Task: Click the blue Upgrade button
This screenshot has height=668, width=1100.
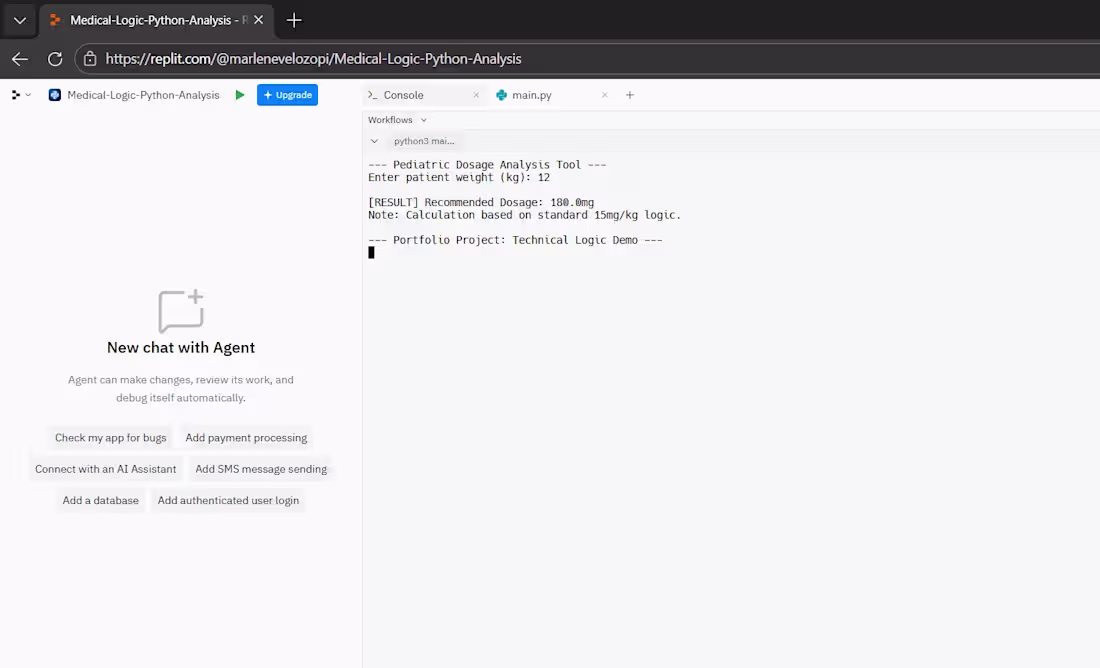Action: (287, 95)
